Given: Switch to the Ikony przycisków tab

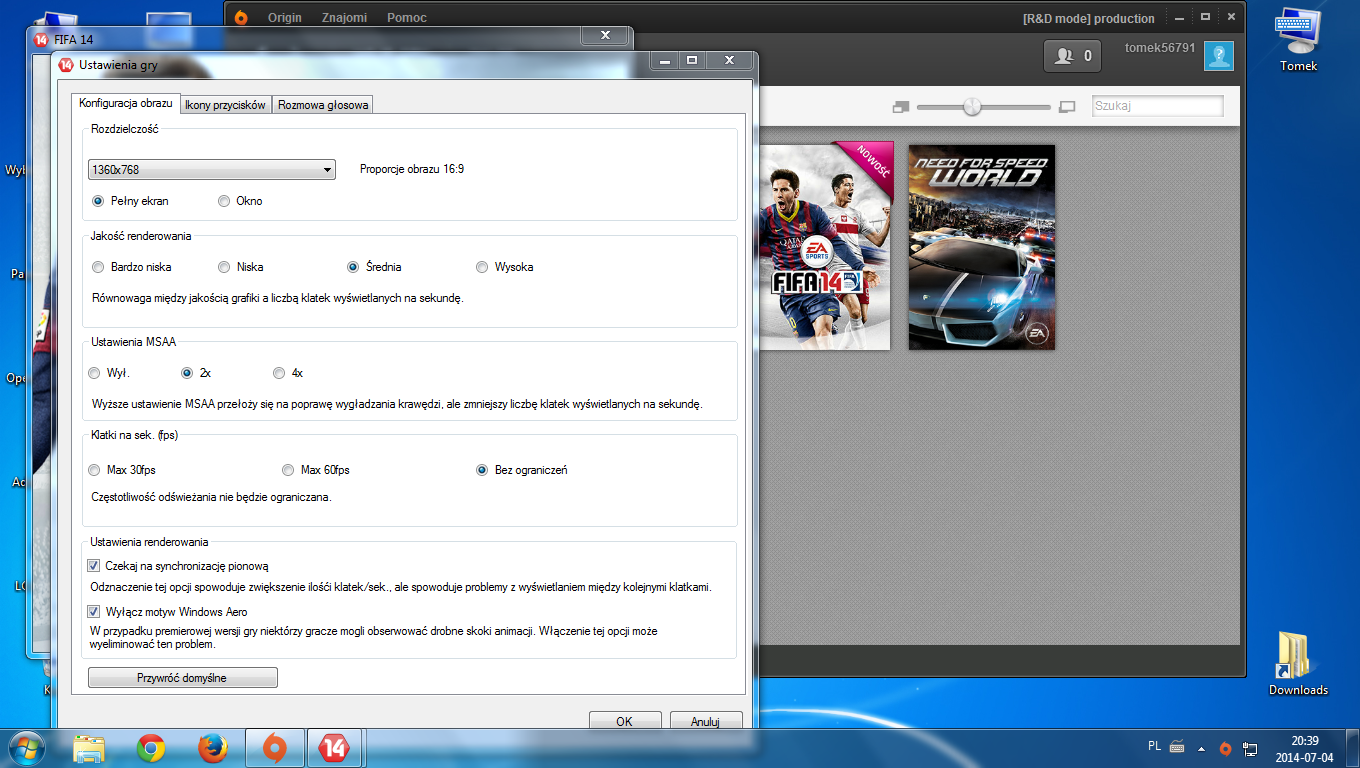Looking at the screenshot, I should pos(225,105).
